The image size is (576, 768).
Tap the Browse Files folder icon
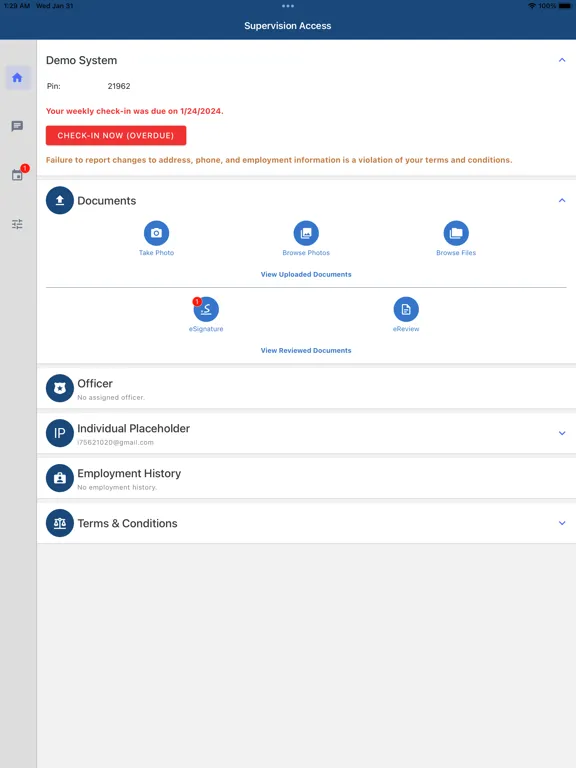click(x=456, y=233)
